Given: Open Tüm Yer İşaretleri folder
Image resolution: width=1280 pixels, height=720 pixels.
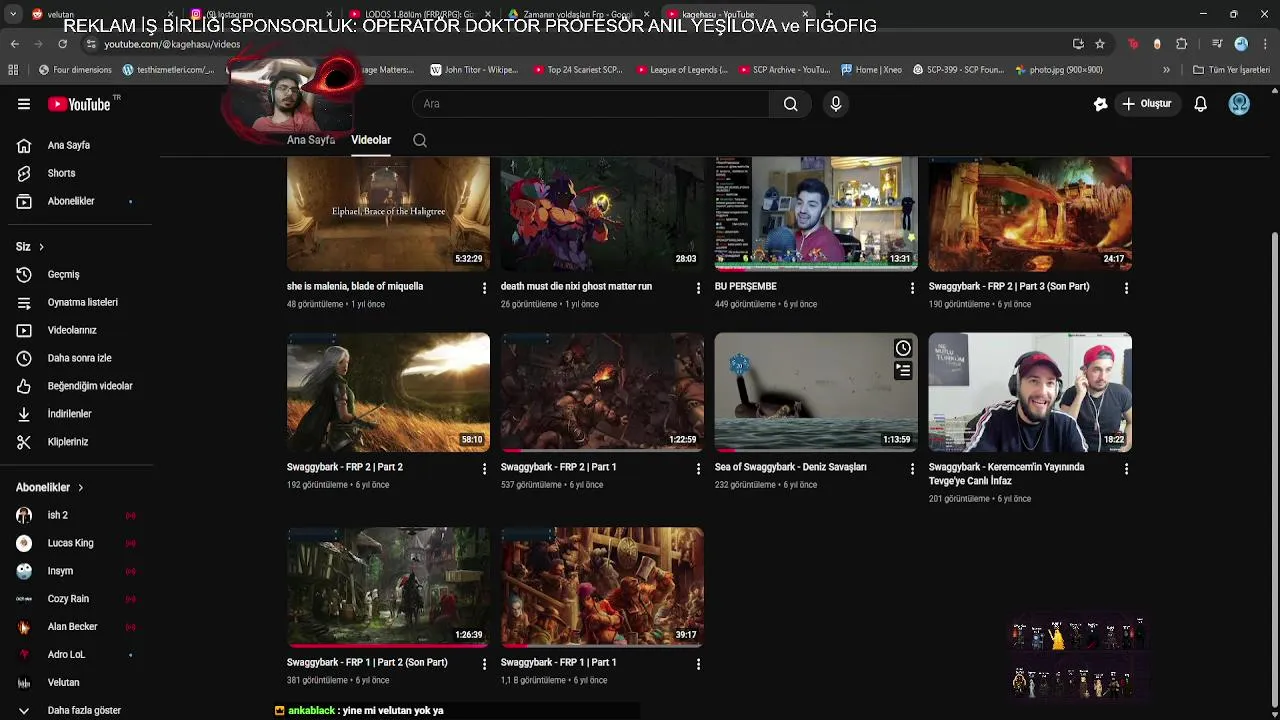Looking at the screenshot, I should click(x=1231, y=70).
